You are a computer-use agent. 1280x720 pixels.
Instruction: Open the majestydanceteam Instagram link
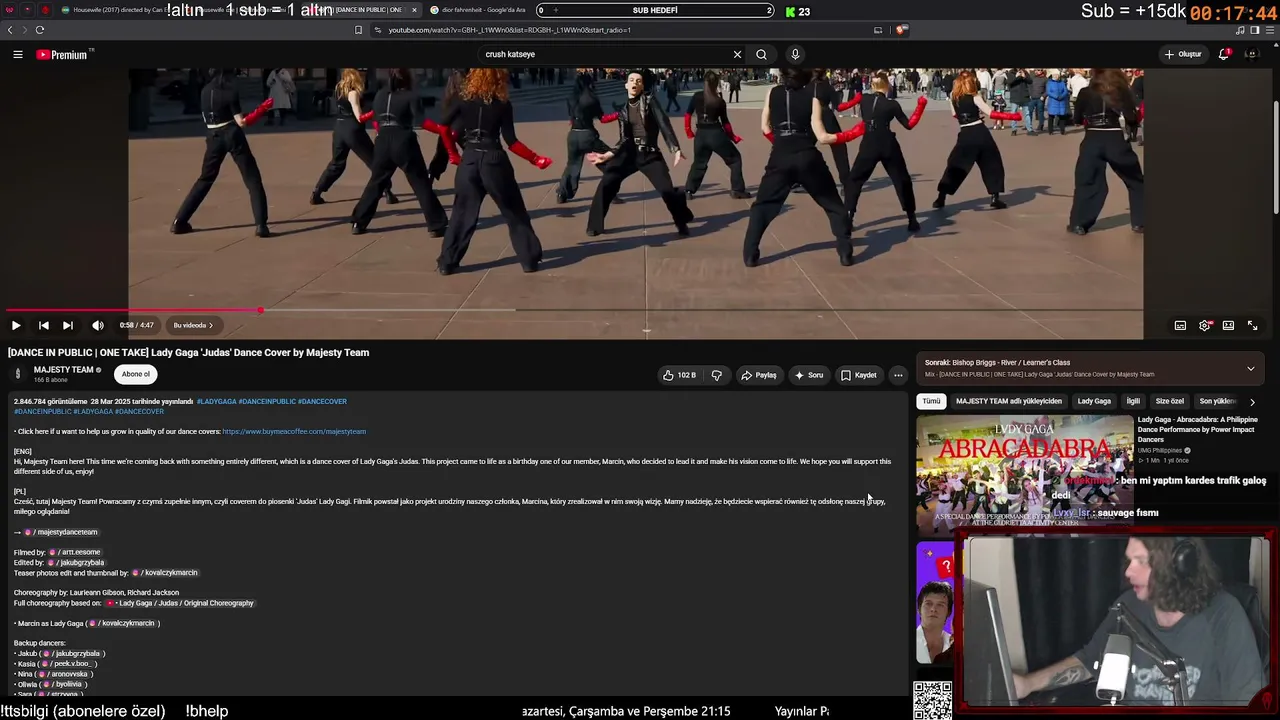61,532
